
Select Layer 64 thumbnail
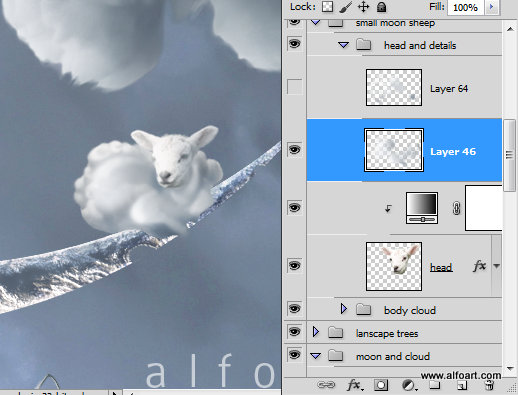pos(394,87)
